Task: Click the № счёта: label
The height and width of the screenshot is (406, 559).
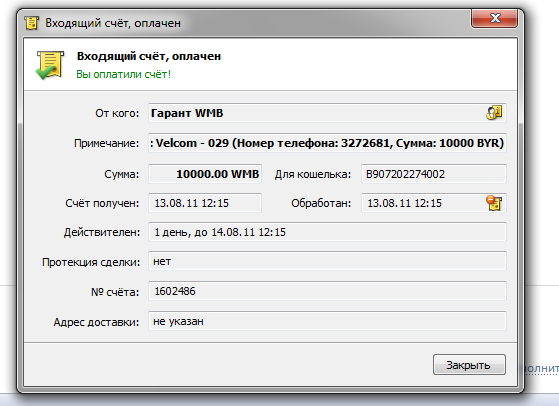Action: [x=115, y=292]
